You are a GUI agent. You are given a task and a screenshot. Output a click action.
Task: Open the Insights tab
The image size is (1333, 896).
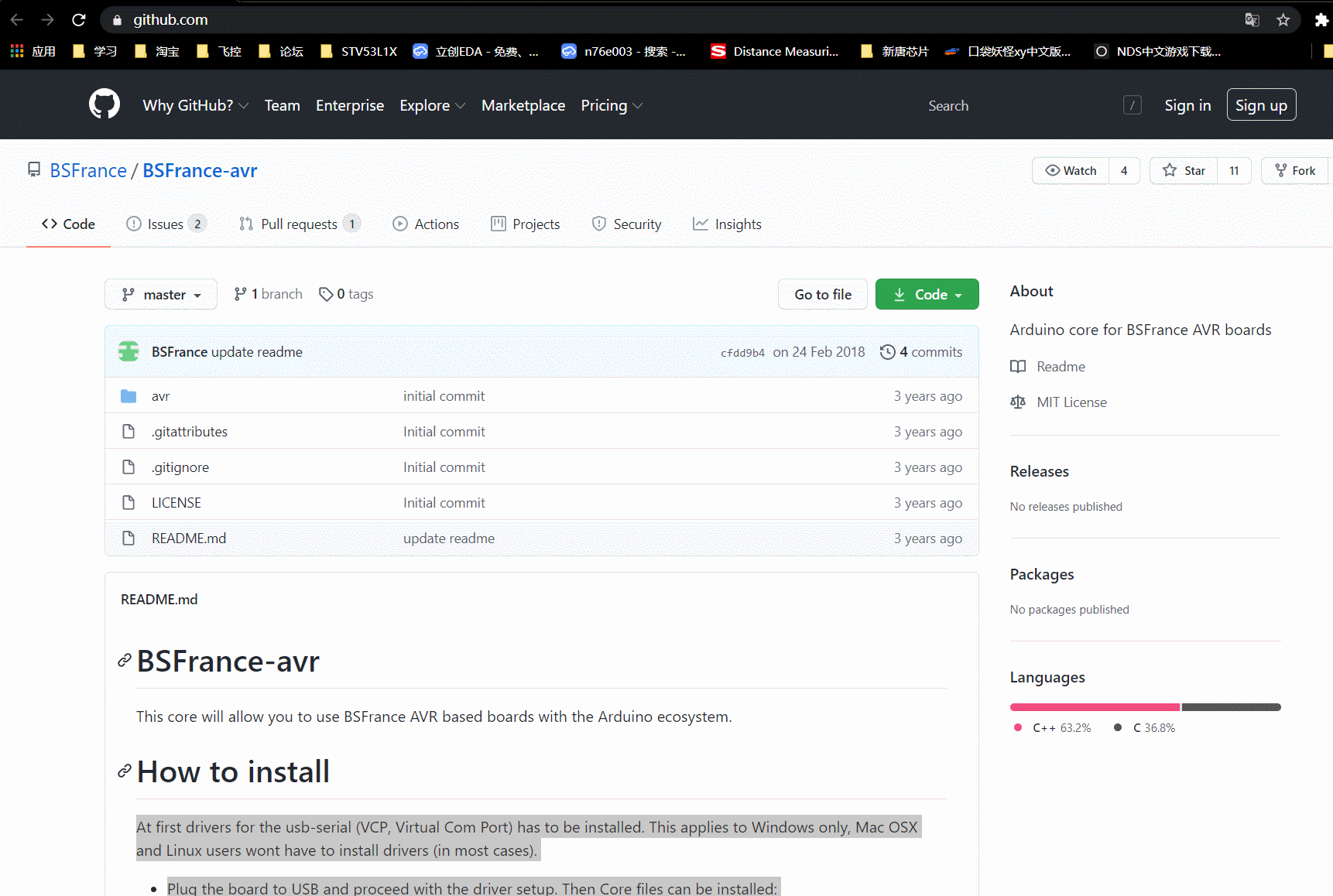pyautogui.click(x=727, y=224)
